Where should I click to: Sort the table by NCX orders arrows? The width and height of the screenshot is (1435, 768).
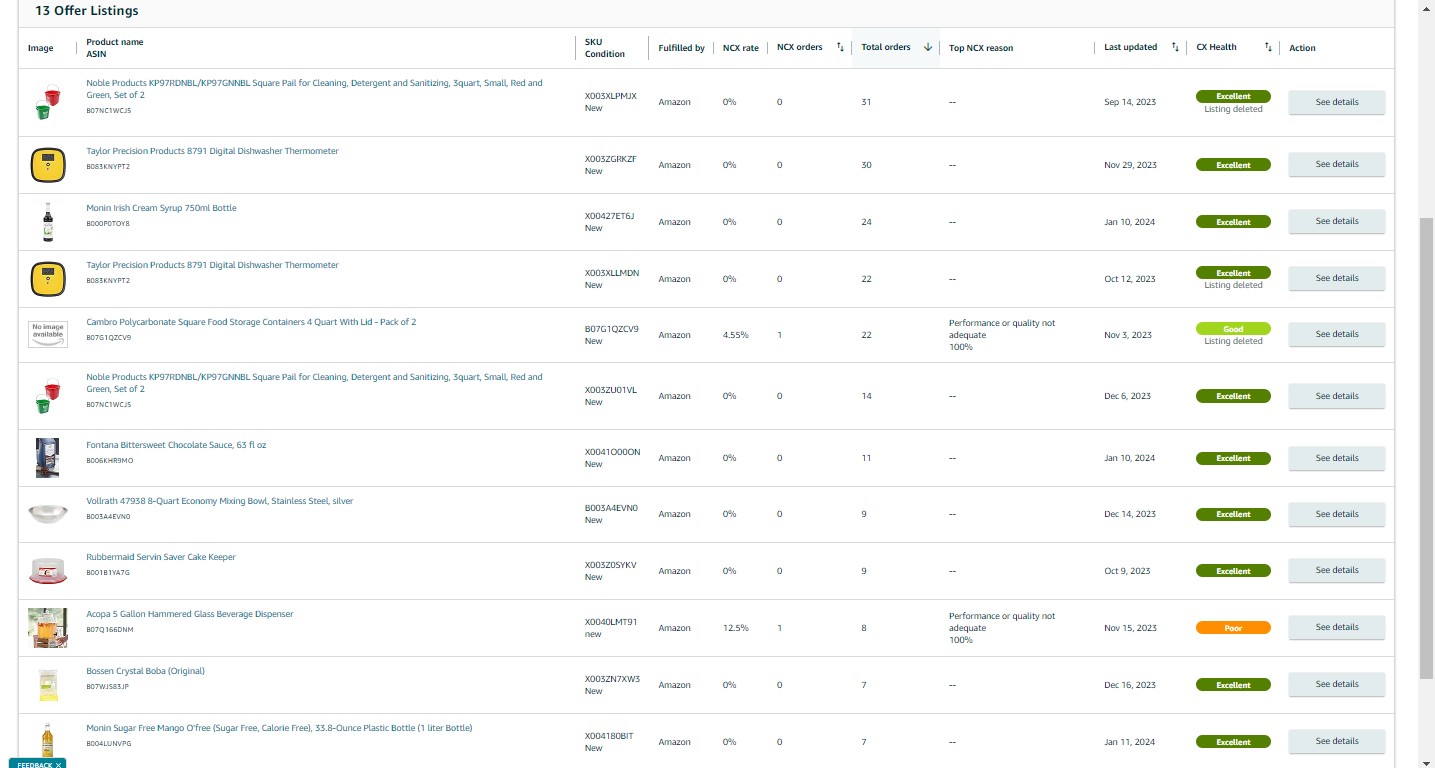point(840,47)
